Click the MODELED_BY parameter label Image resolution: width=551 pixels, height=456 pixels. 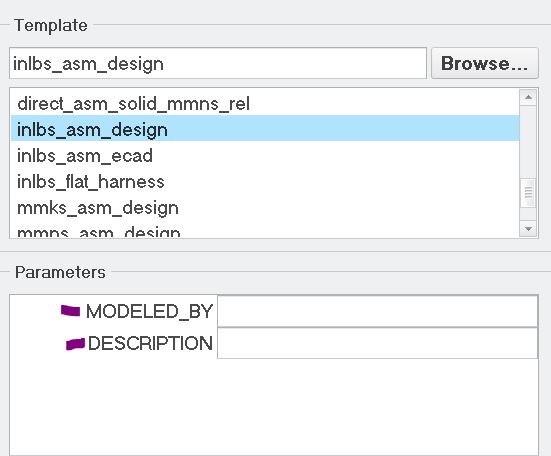click(149, 311)
